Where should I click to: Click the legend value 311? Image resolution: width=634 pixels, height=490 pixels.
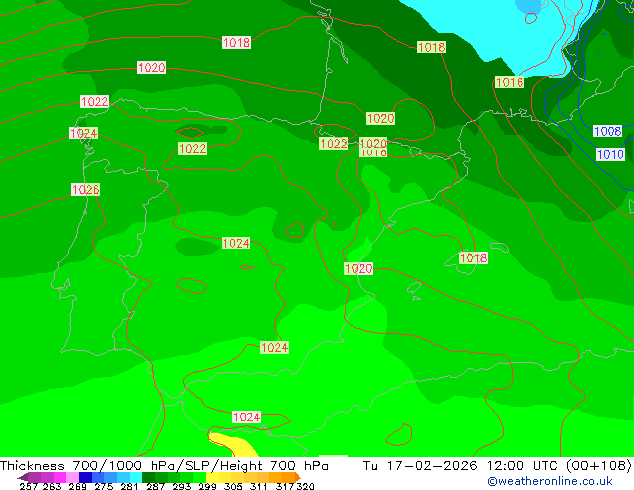[x=258, y=486]
